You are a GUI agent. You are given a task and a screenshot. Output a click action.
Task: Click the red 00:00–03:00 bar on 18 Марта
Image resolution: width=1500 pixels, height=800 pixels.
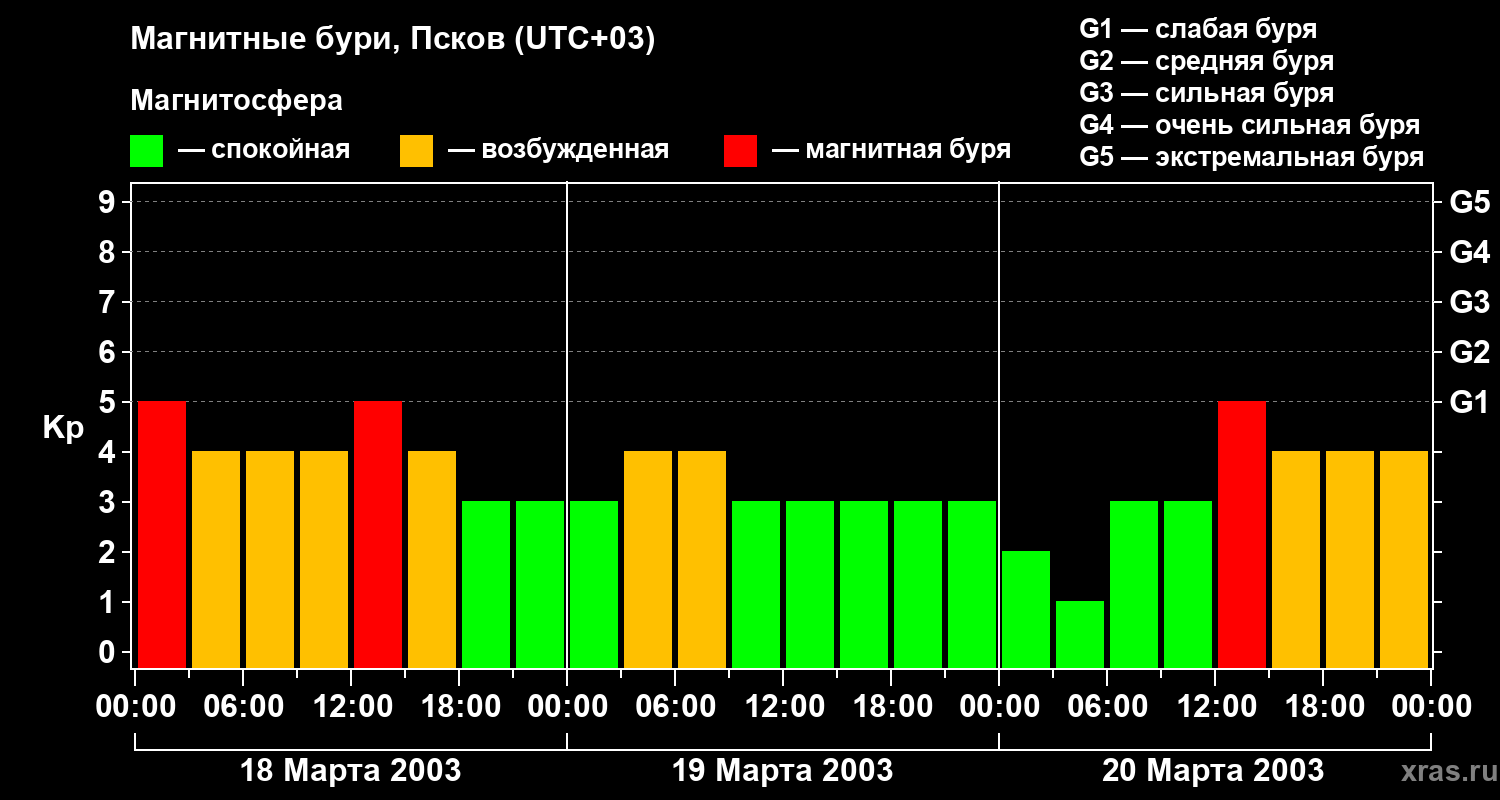point(162,534)
